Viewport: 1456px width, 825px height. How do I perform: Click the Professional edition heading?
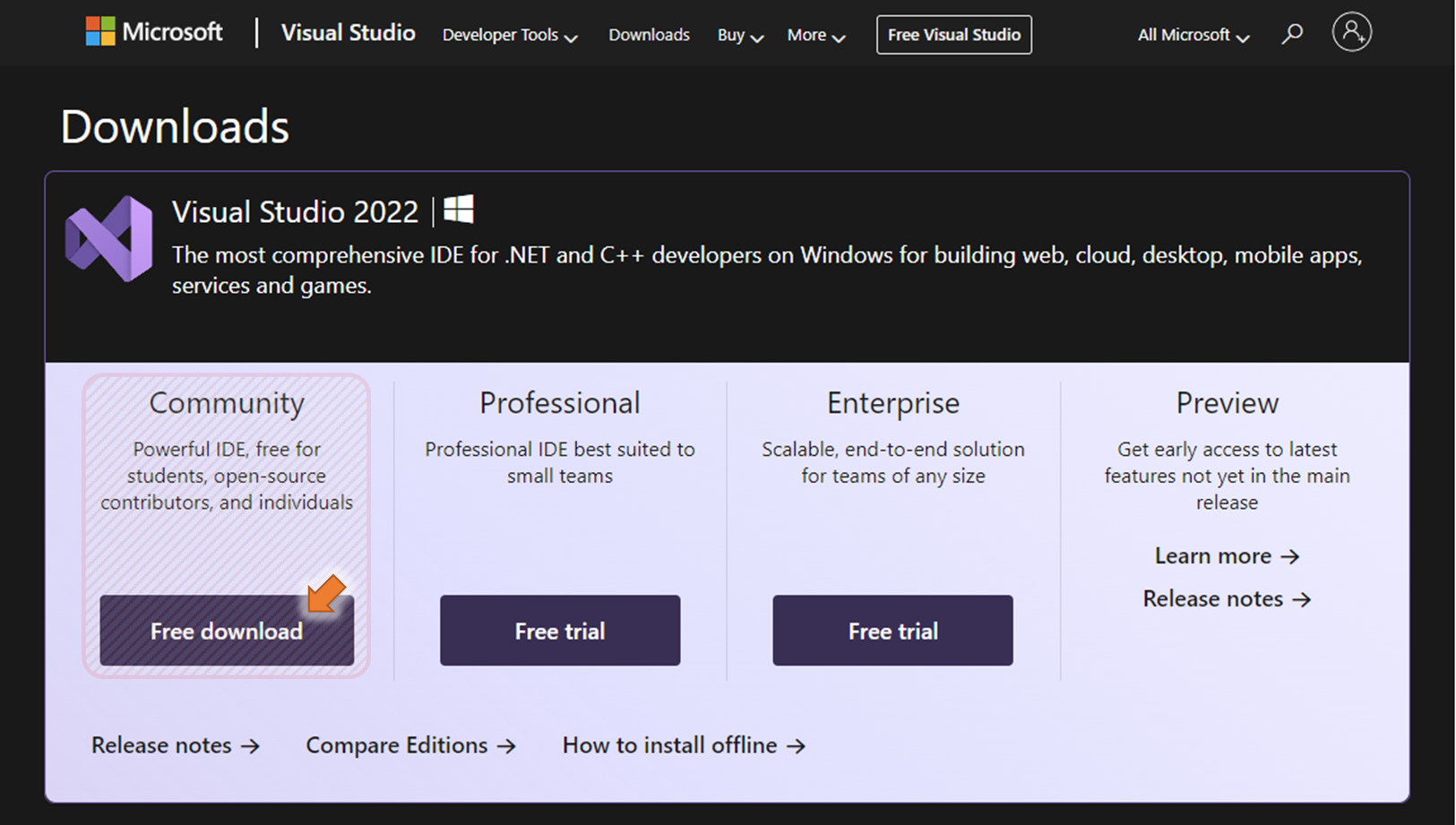tap(560, 403)
